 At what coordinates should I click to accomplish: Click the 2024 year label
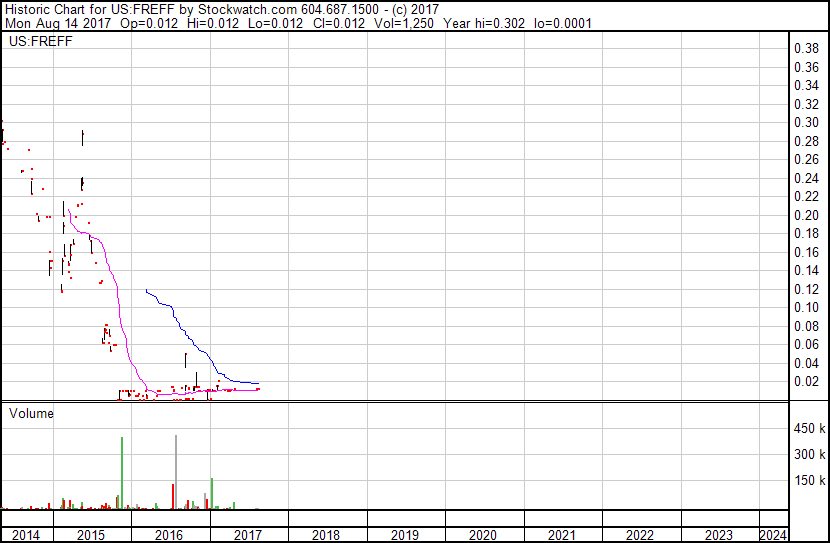click(x=773, y=535)
